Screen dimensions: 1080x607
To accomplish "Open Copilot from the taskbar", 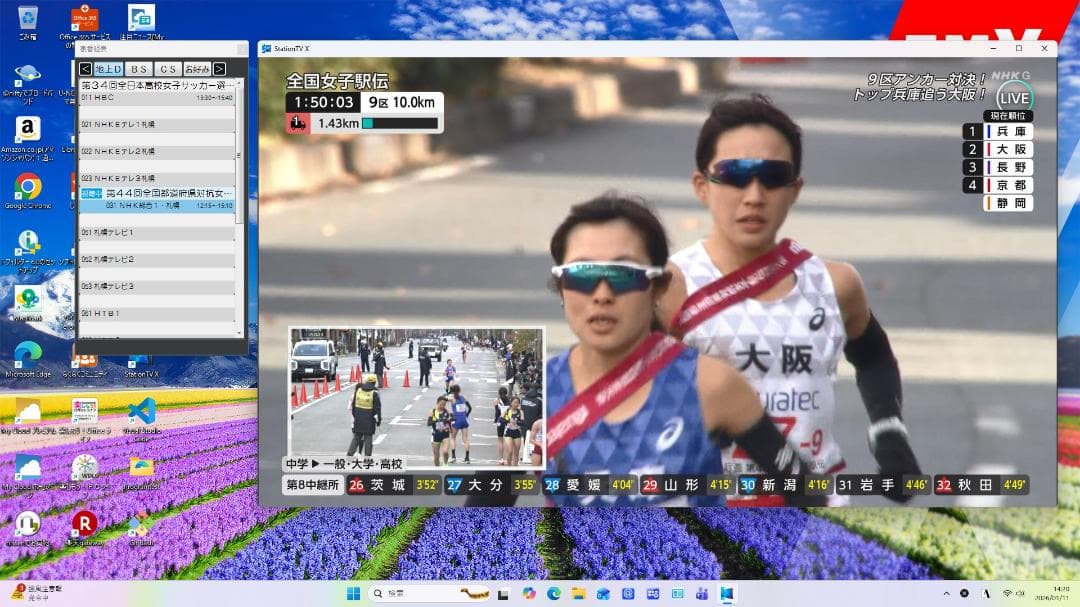I will pyautogui.click(x=528, y=592).
